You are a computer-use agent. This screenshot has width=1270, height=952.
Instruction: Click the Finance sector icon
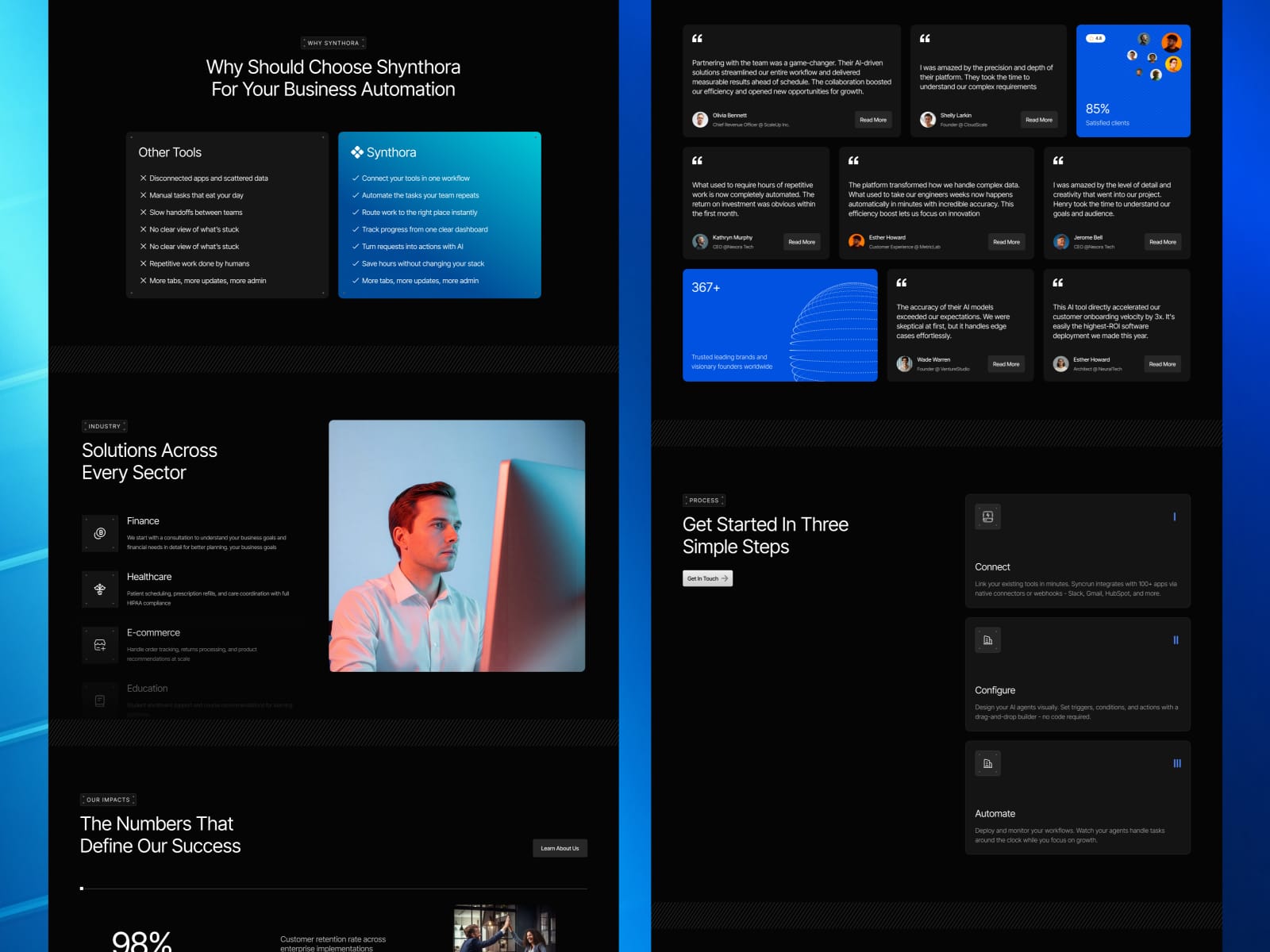(100, 533)
